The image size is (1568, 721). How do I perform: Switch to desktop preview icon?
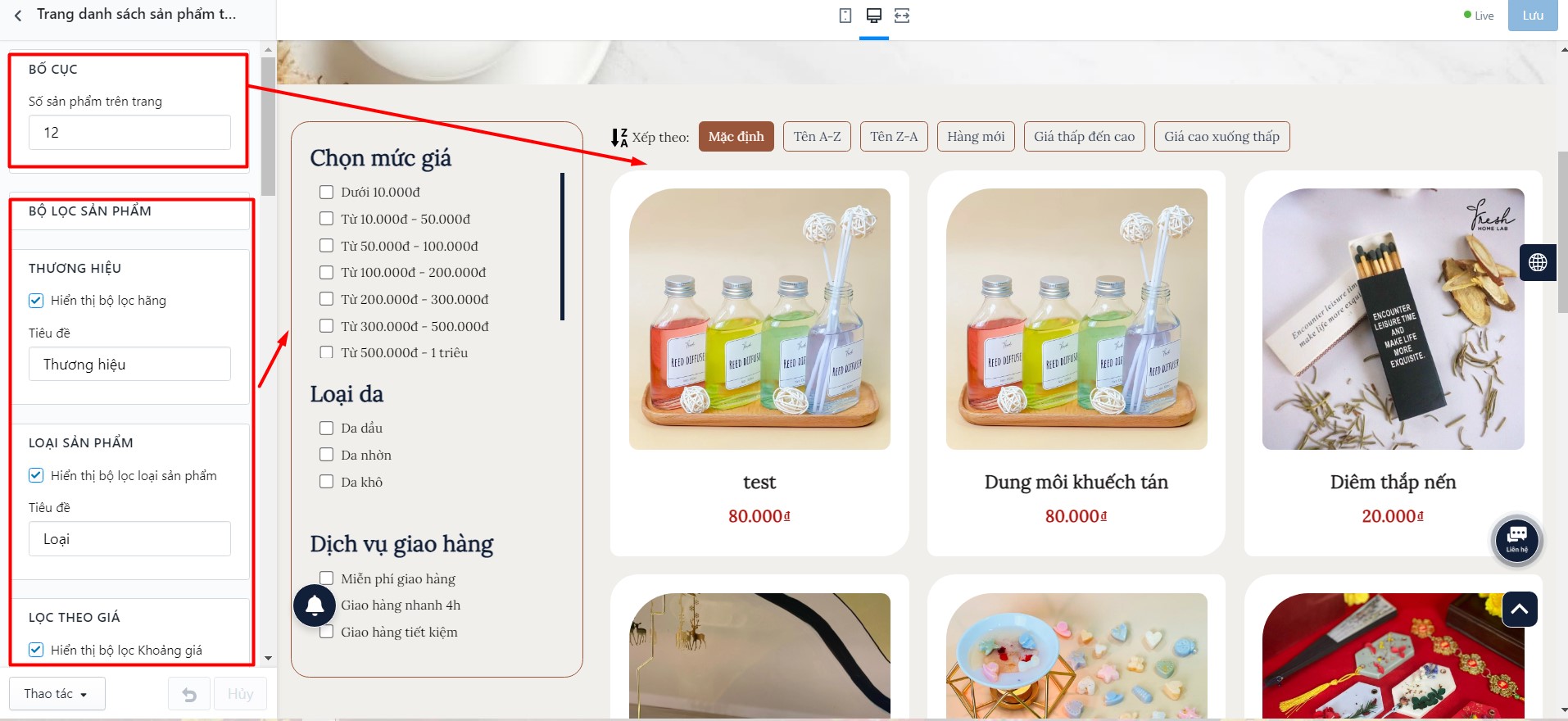click(x=874, y=16)
